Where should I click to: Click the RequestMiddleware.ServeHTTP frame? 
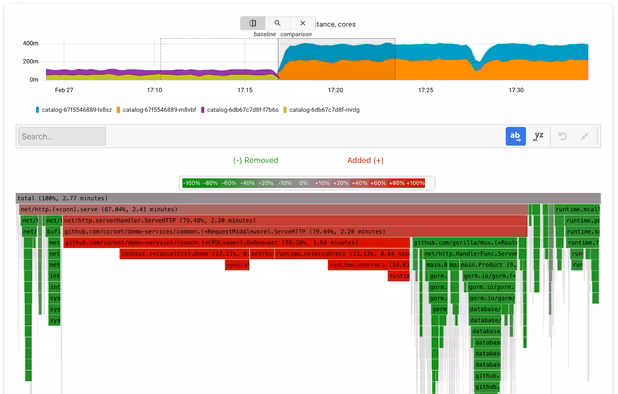(x=295, y=231)
